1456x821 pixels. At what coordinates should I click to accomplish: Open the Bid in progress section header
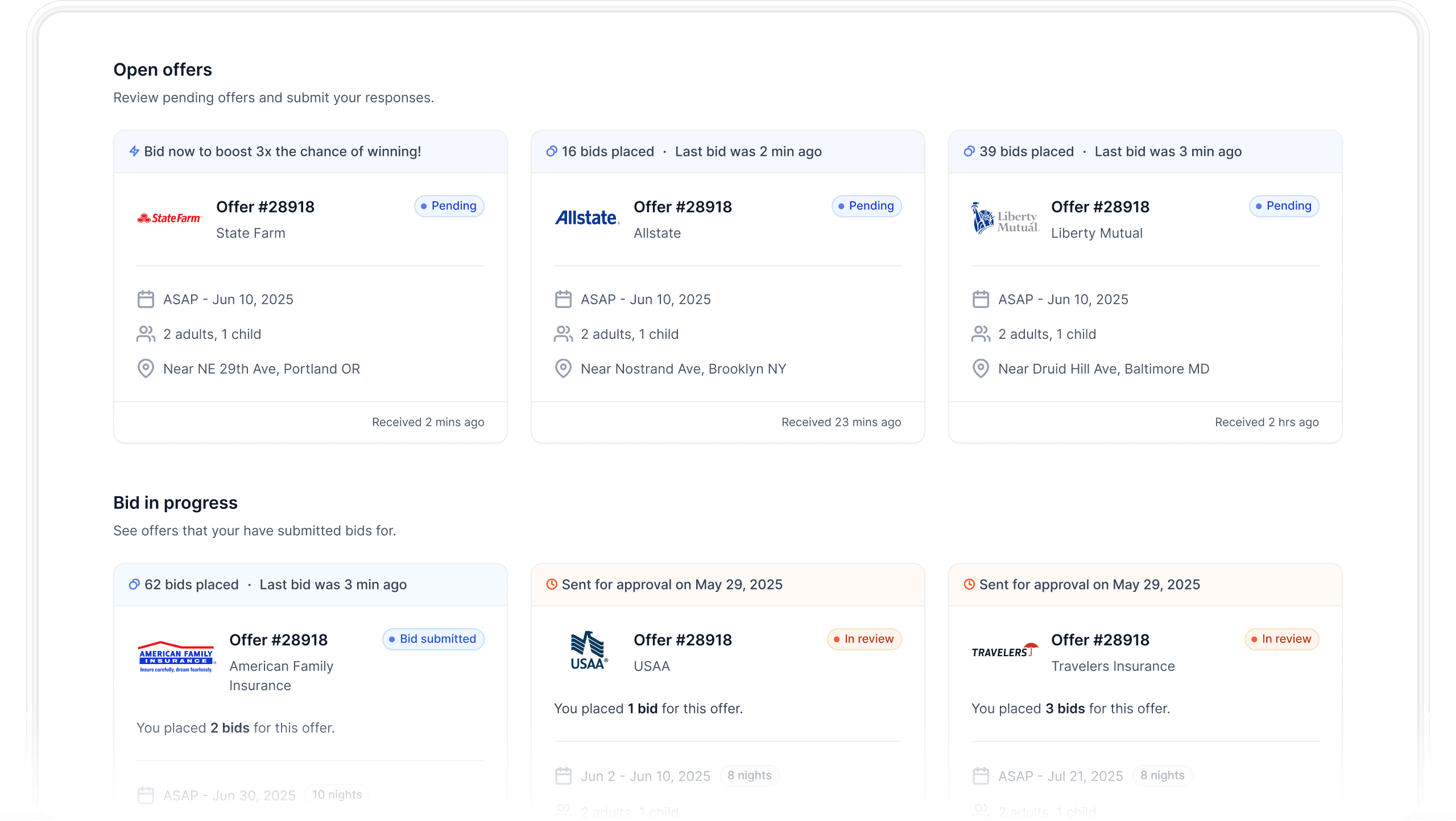pyautogui.click(x=175, y=503)
